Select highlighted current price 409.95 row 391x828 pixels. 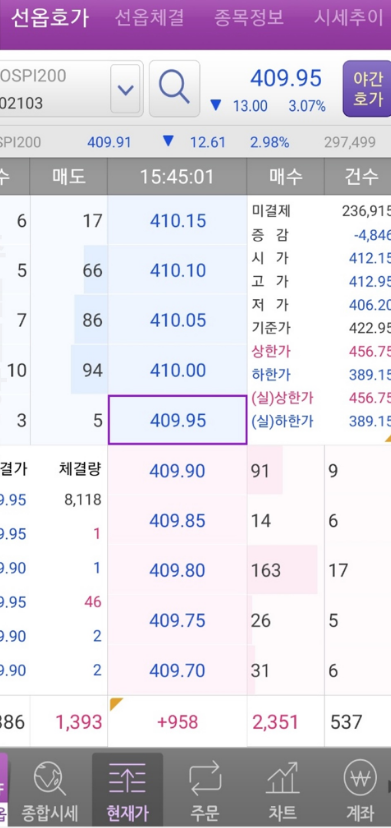178,420
